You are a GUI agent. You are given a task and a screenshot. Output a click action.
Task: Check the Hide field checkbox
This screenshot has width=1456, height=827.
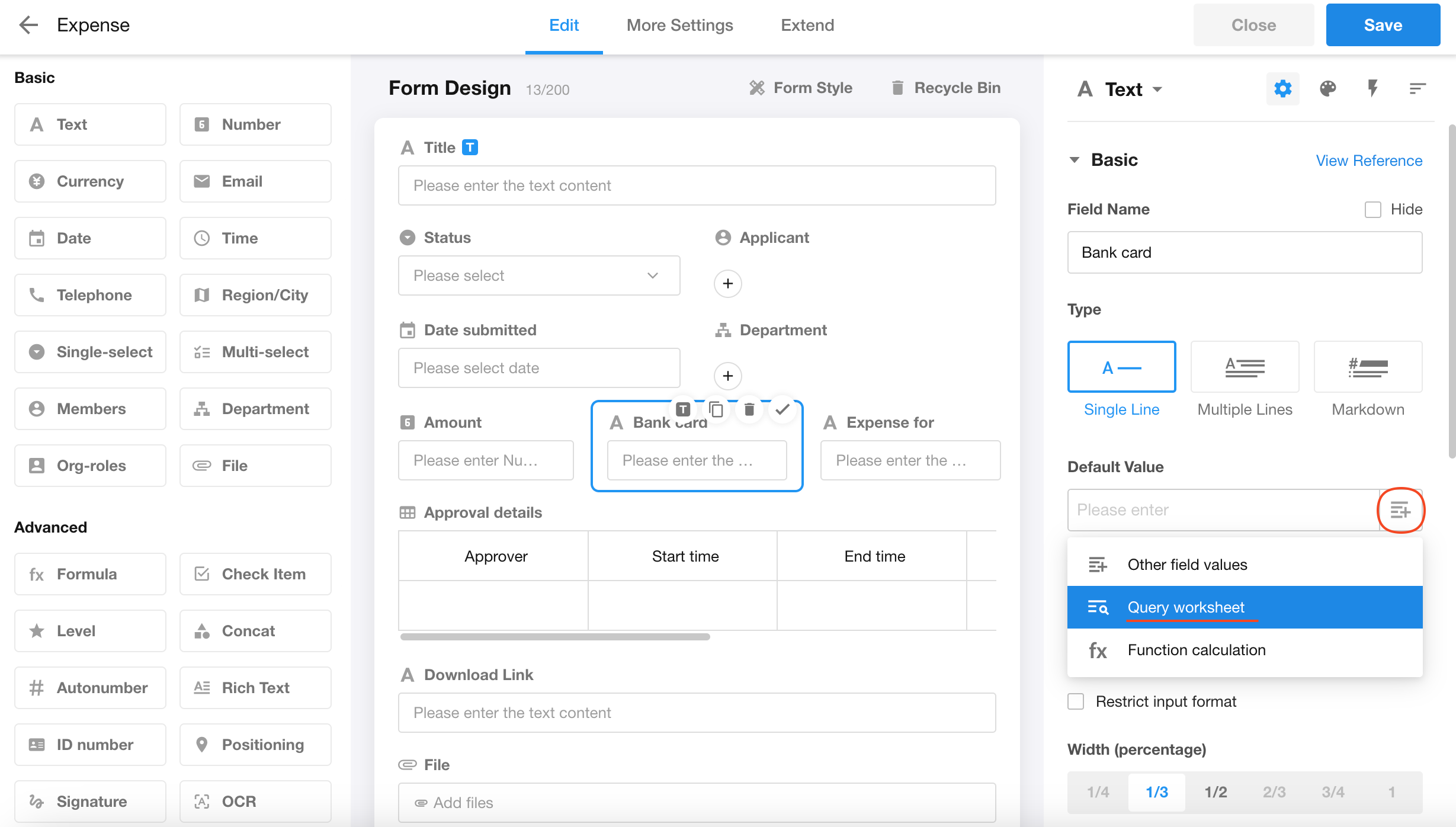coord(1372,210)
